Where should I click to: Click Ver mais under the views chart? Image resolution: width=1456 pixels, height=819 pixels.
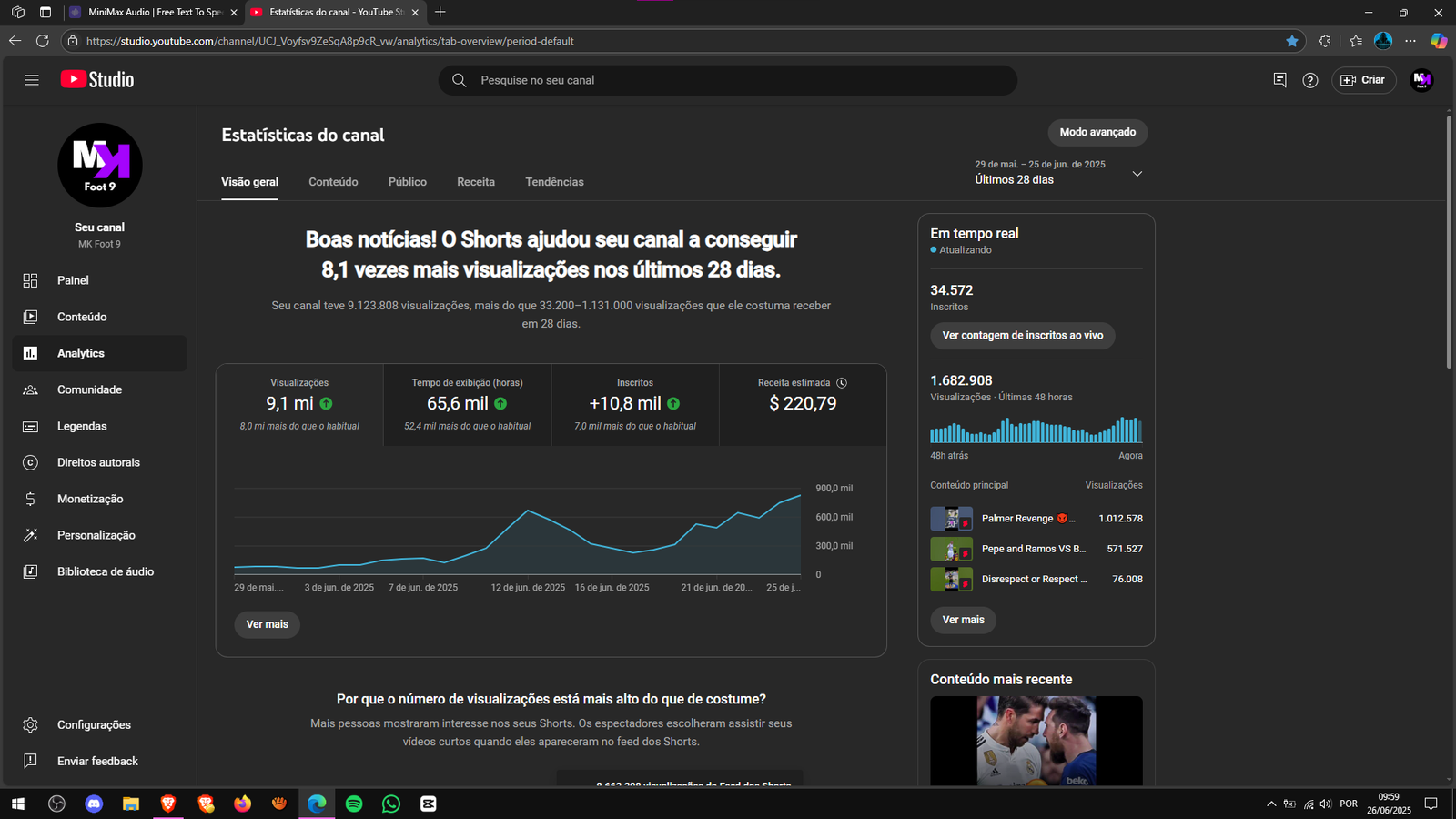click(x=267, y=624)
